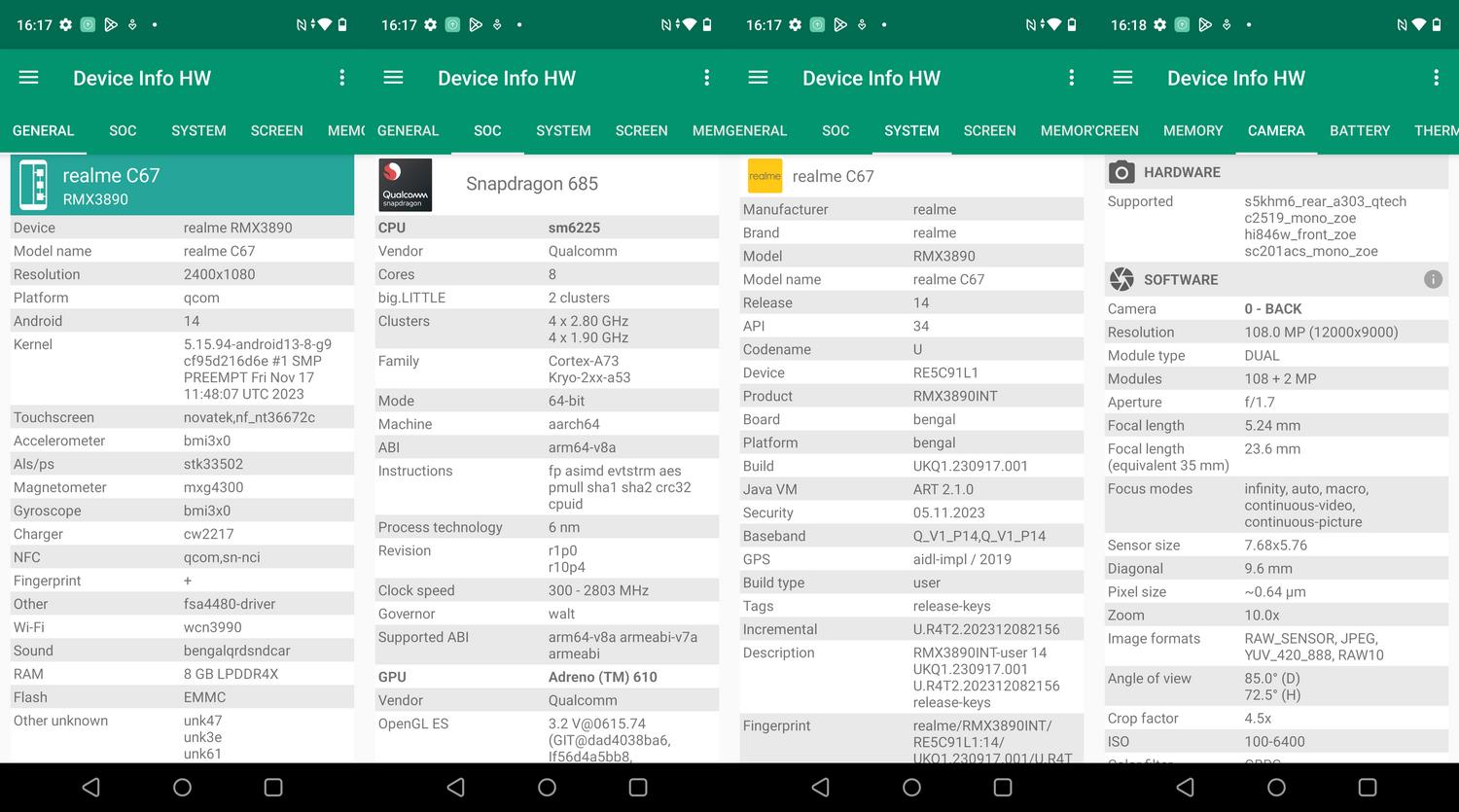Screen dimensions: 1459x812
Task: Tap the Product row showing RMX3890INT
Action: pos(911,396)
